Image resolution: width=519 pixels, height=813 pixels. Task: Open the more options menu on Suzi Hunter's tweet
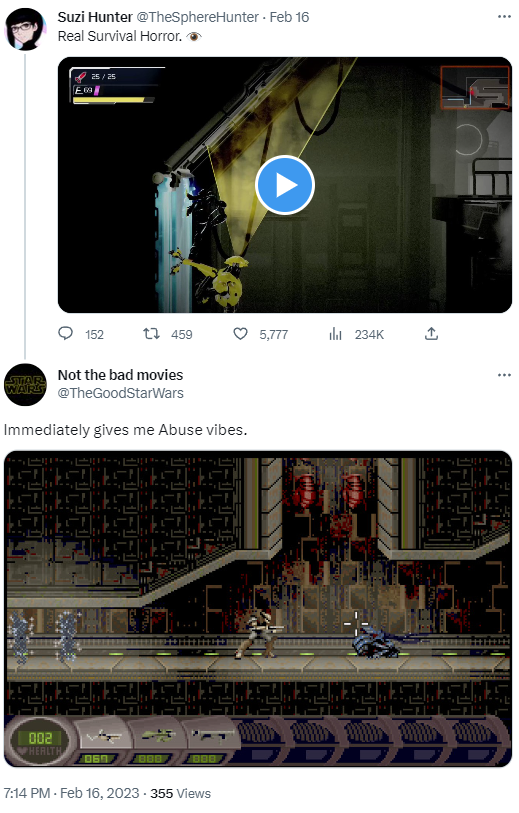504,17
